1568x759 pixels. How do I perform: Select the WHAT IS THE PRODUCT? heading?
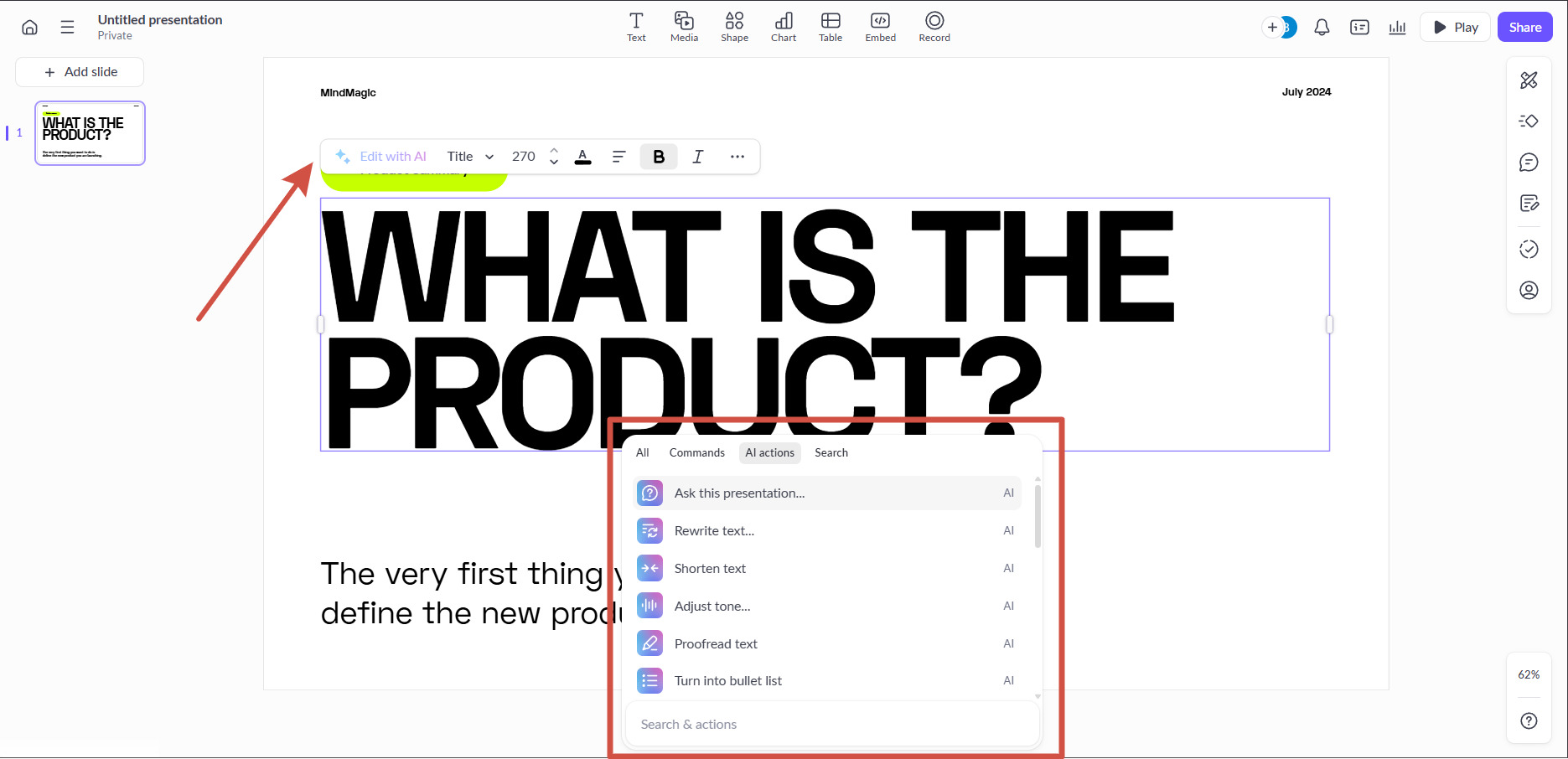[825, 325]
